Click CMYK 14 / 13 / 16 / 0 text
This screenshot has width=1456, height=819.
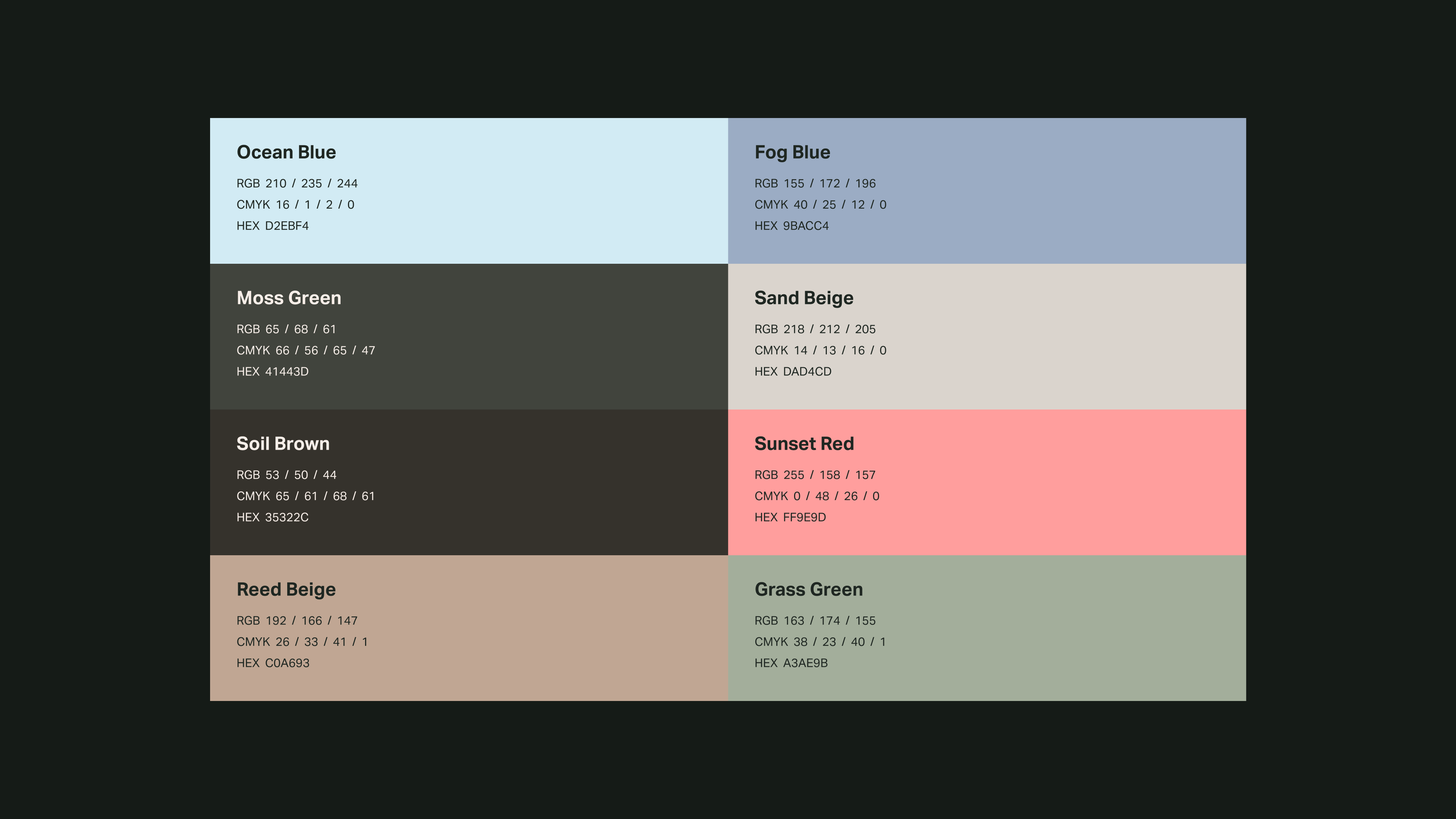[x=820, y=350]
